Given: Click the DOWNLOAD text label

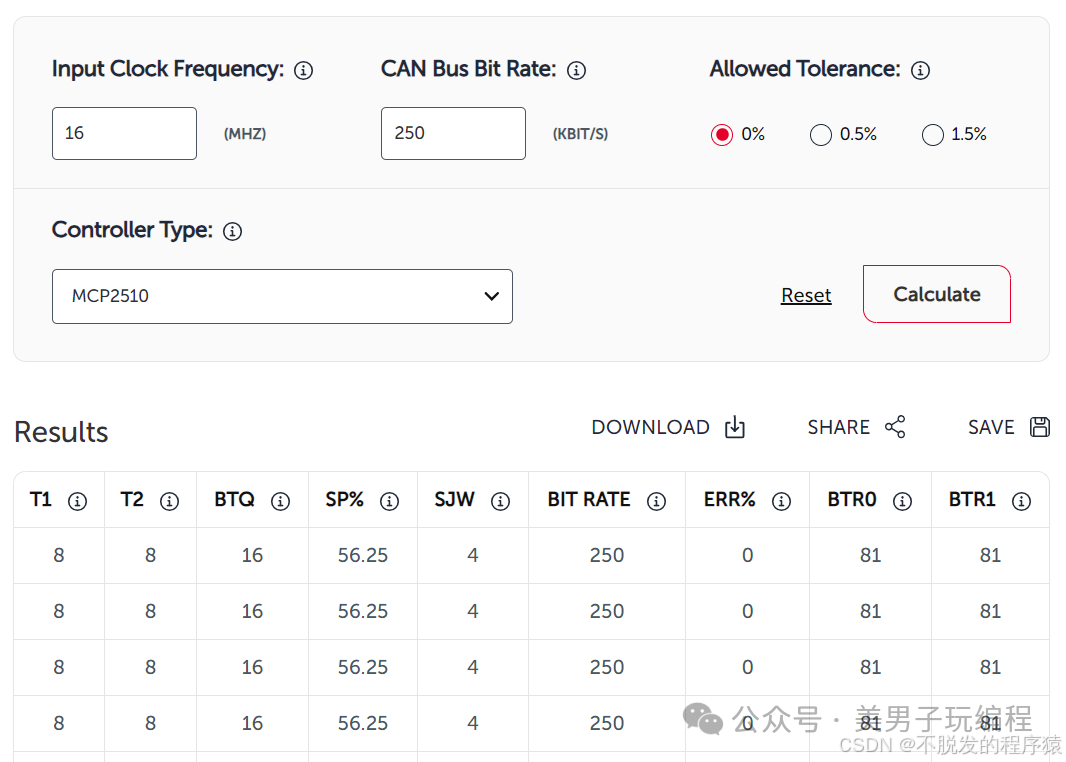Looking at the screenshot, I should pyautogui.click(x=651, y=427).
